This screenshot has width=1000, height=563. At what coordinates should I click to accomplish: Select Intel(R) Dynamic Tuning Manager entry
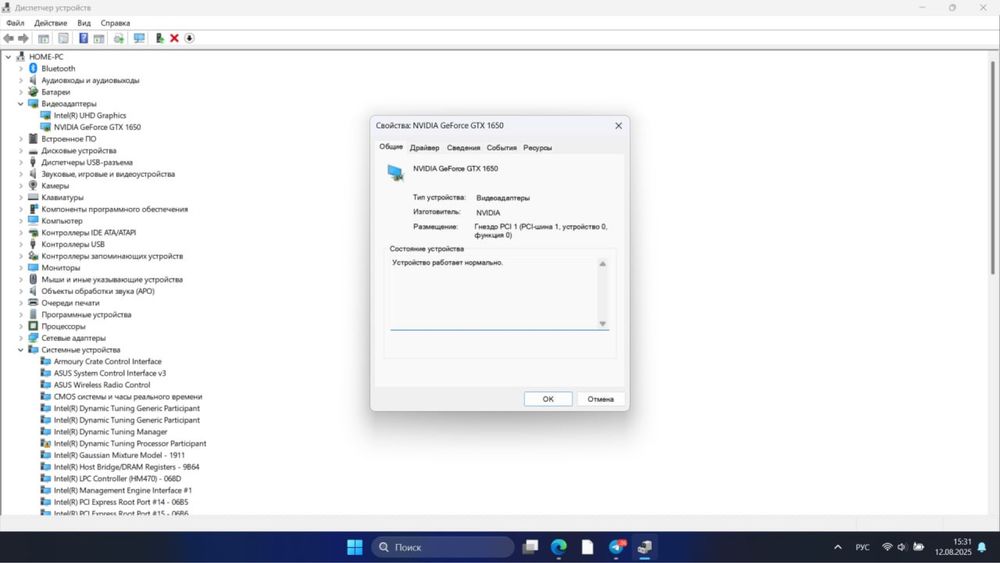point(110,432)
